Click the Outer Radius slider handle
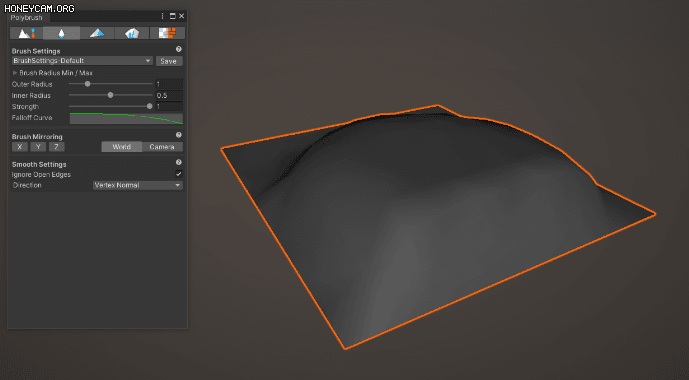The width and height of the screenshot is (689, 380). 87,84
